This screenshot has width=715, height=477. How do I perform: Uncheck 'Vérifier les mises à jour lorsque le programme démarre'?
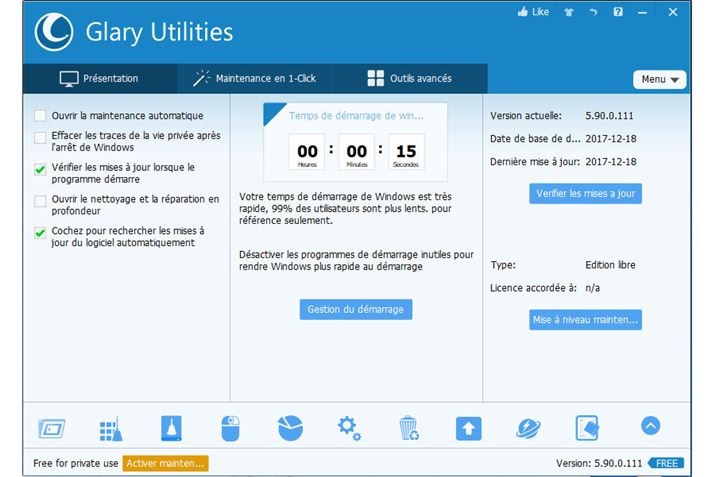tap(40, 169)
